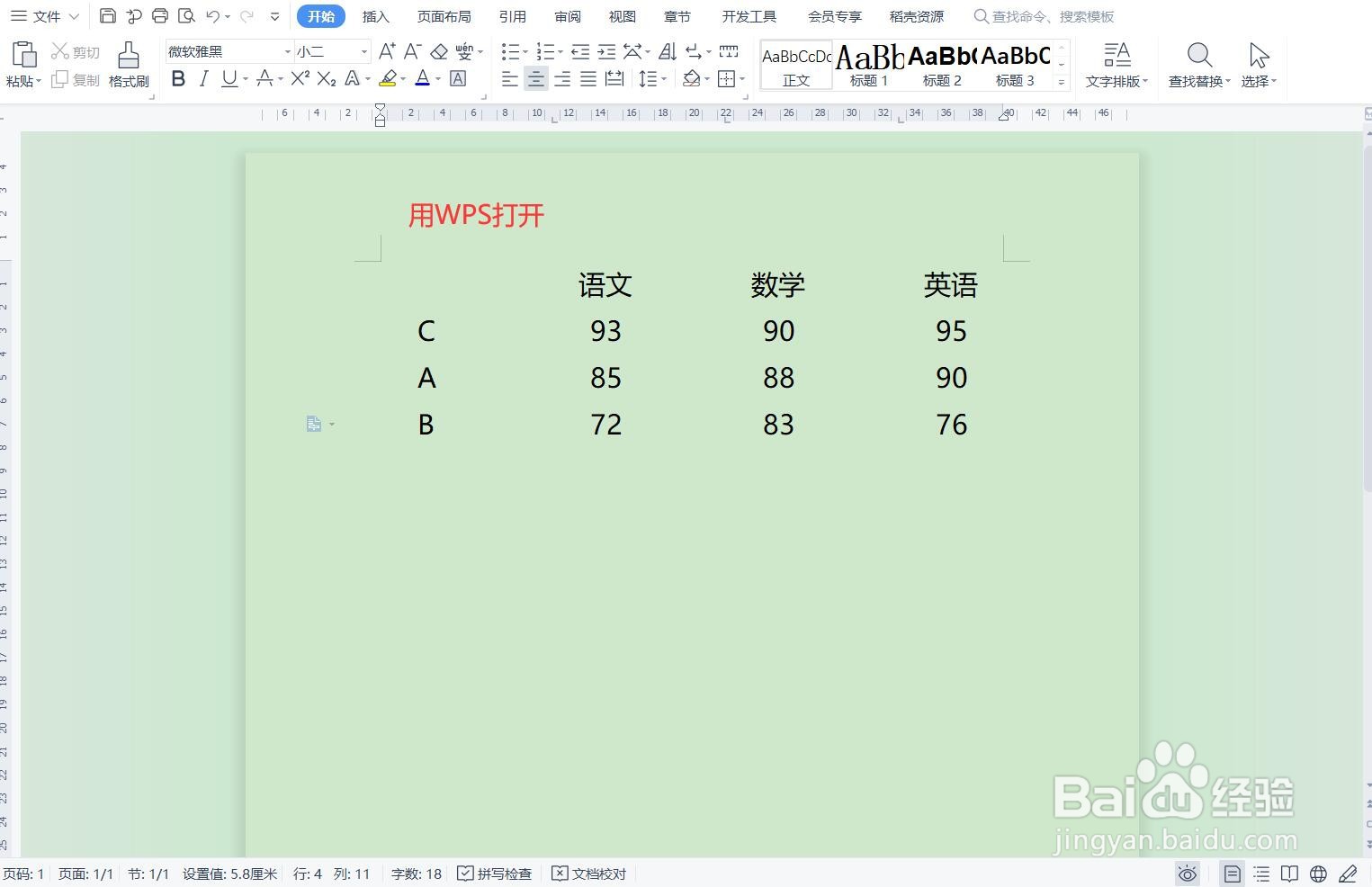
Task: Click the 字数: 18 word count
Action: pos(416,874)
